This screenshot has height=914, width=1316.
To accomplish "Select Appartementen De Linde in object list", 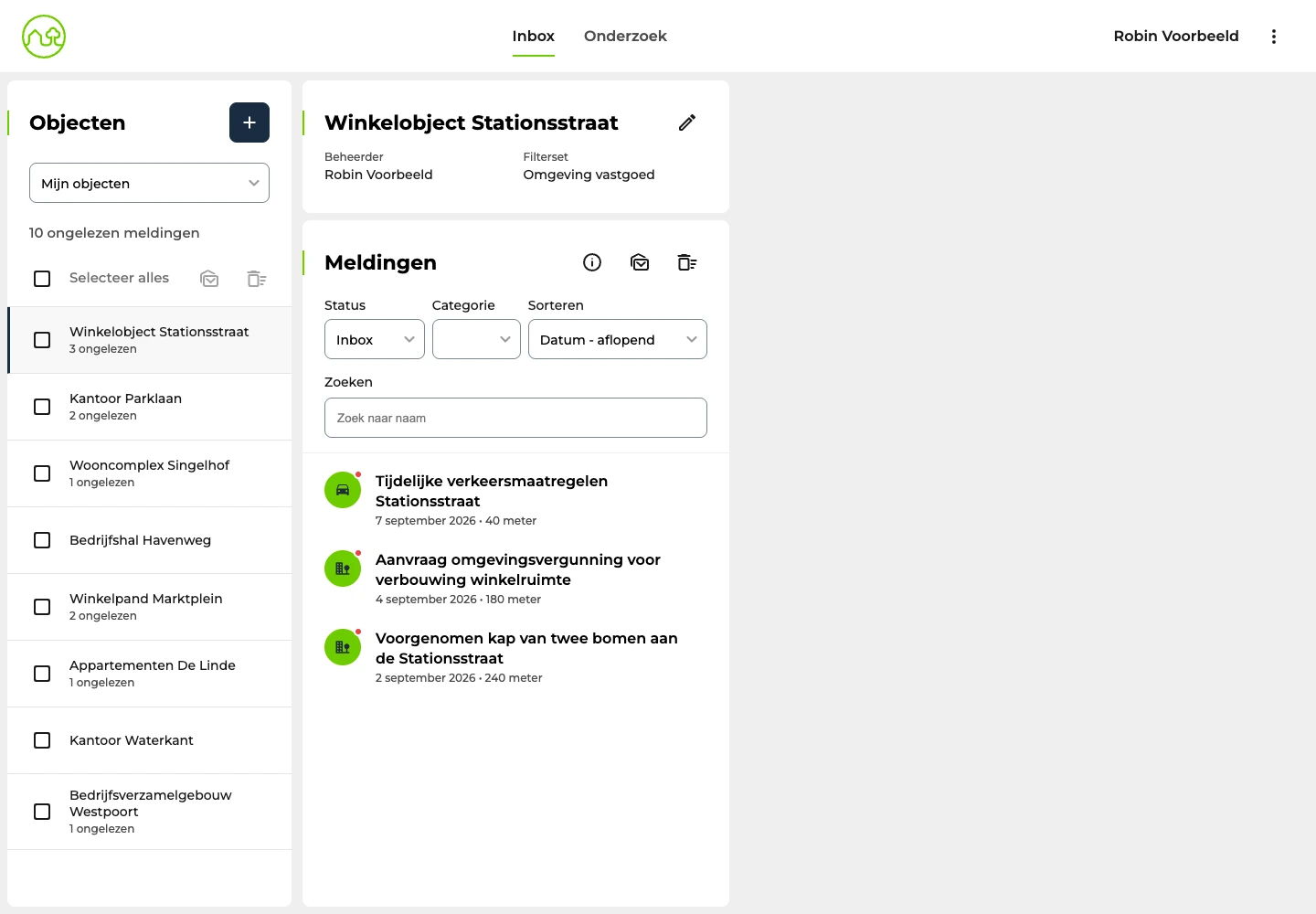I will coord(149,674).
